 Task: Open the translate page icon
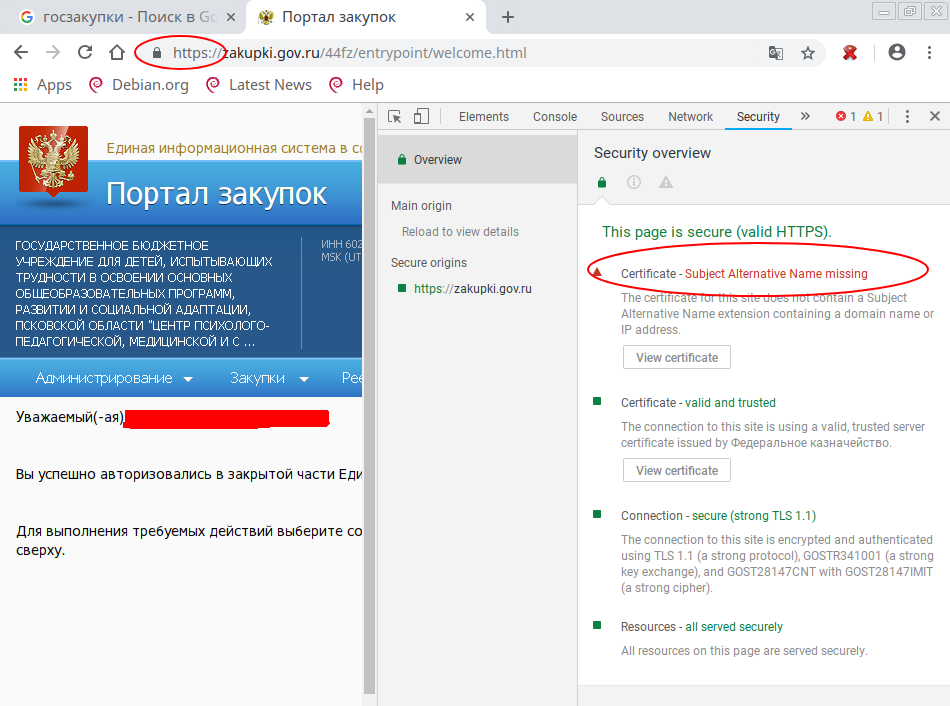776,53
